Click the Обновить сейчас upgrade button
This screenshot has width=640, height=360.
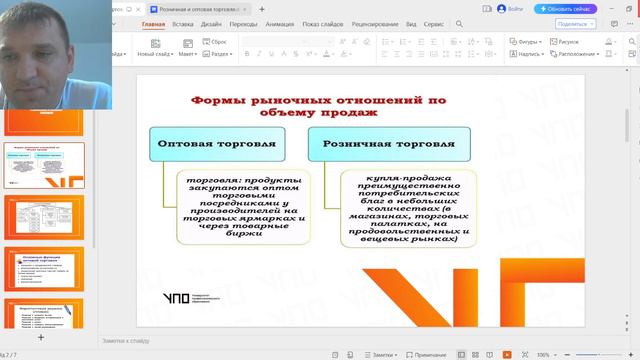pos(565,9)
